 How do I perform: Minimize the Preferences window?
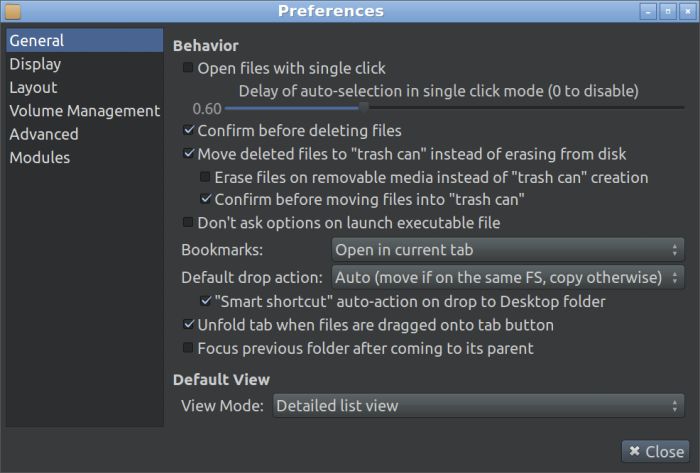tap(647, 12)
